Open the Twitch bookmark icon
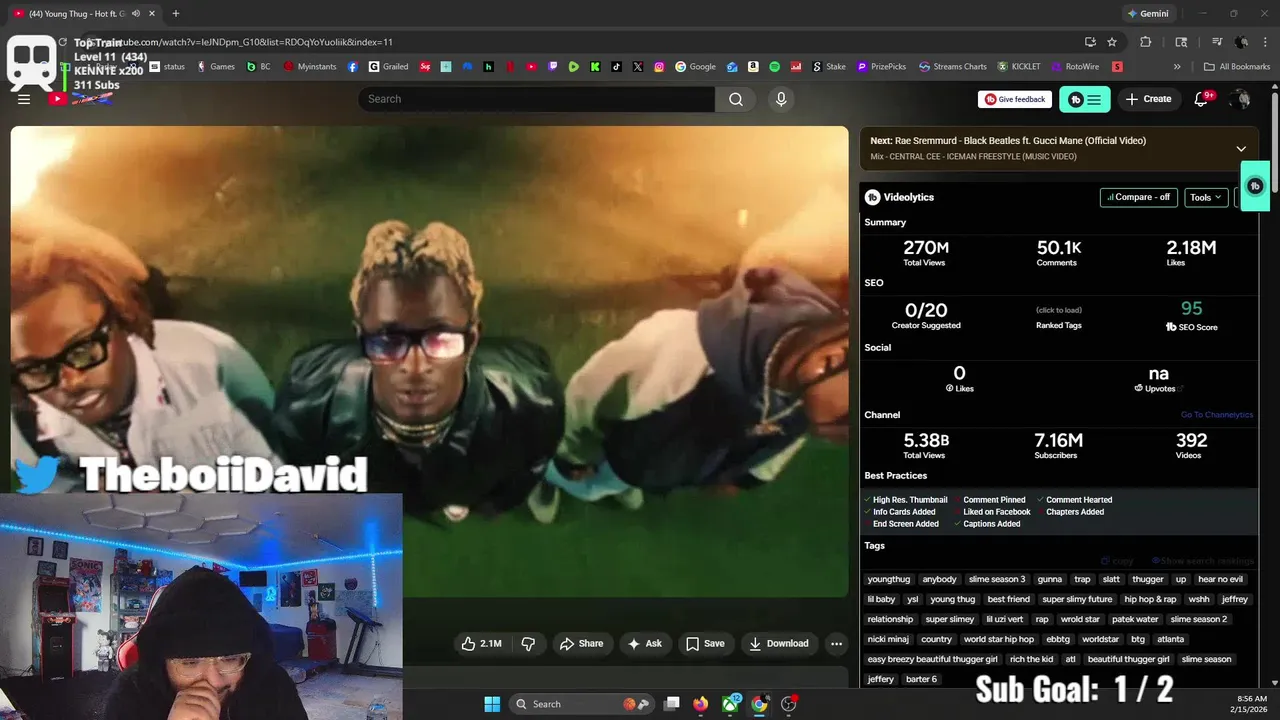This screenshot has width=1280, height=720. click(553, 67)
